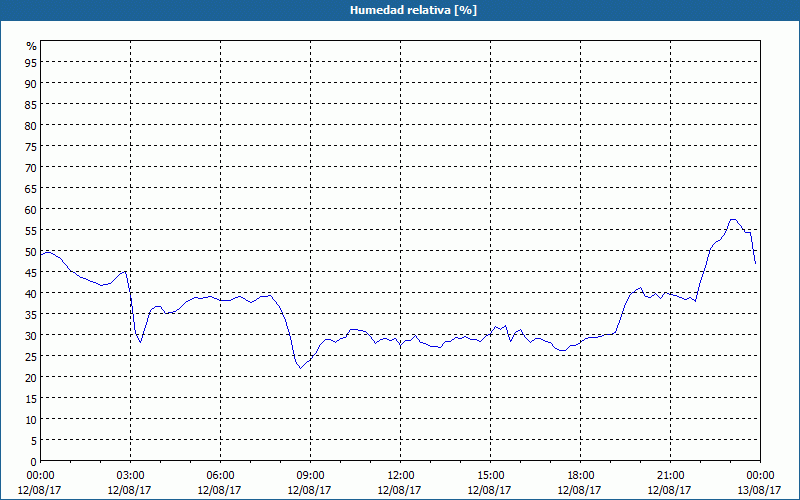Click the "Humedad relativa [%]" chart title
This screenshot has height=500, width=800.
[x=413, y=10]
